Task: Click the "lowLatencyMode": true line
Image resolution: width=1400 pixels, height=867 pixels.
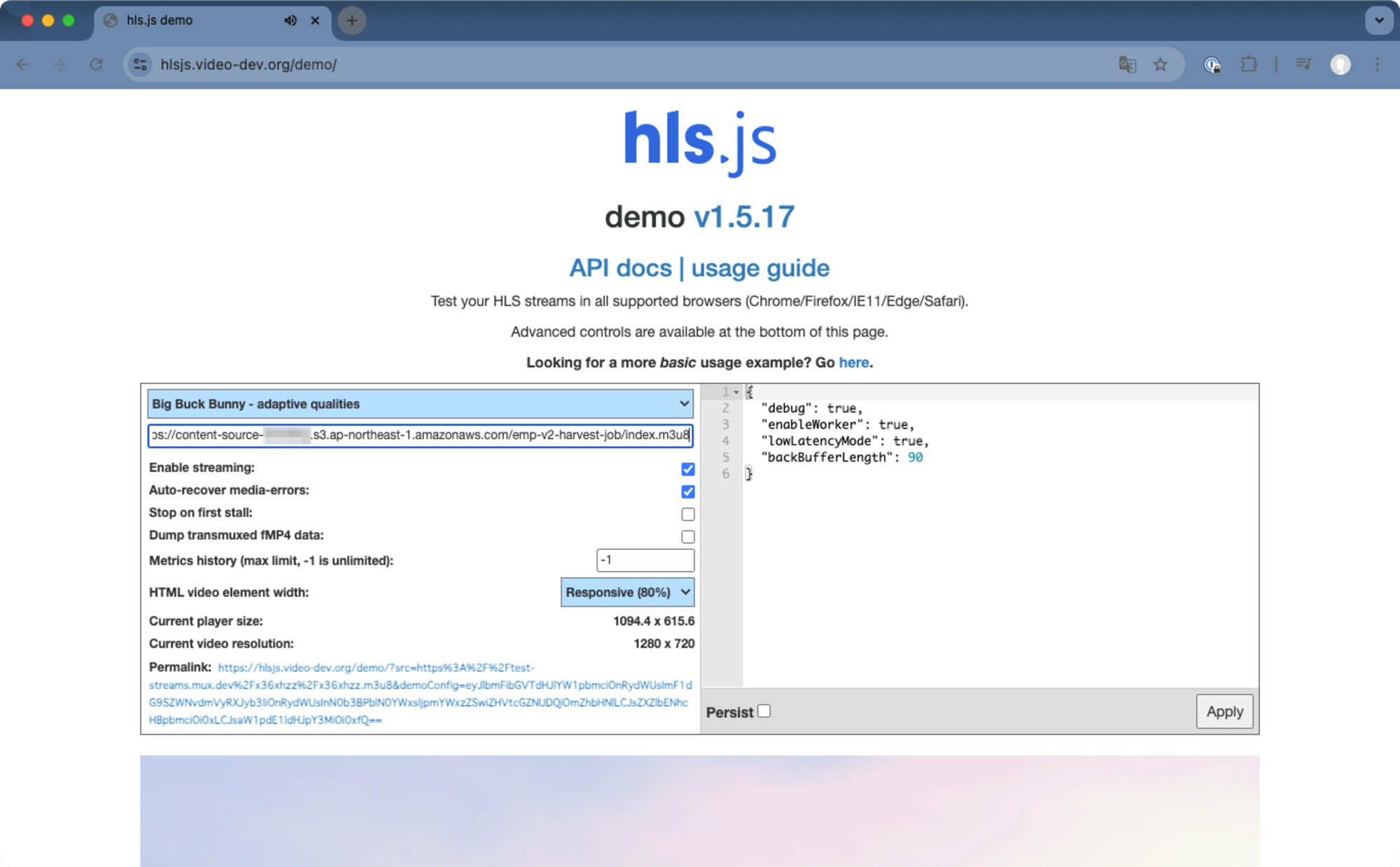Action: 845,441
